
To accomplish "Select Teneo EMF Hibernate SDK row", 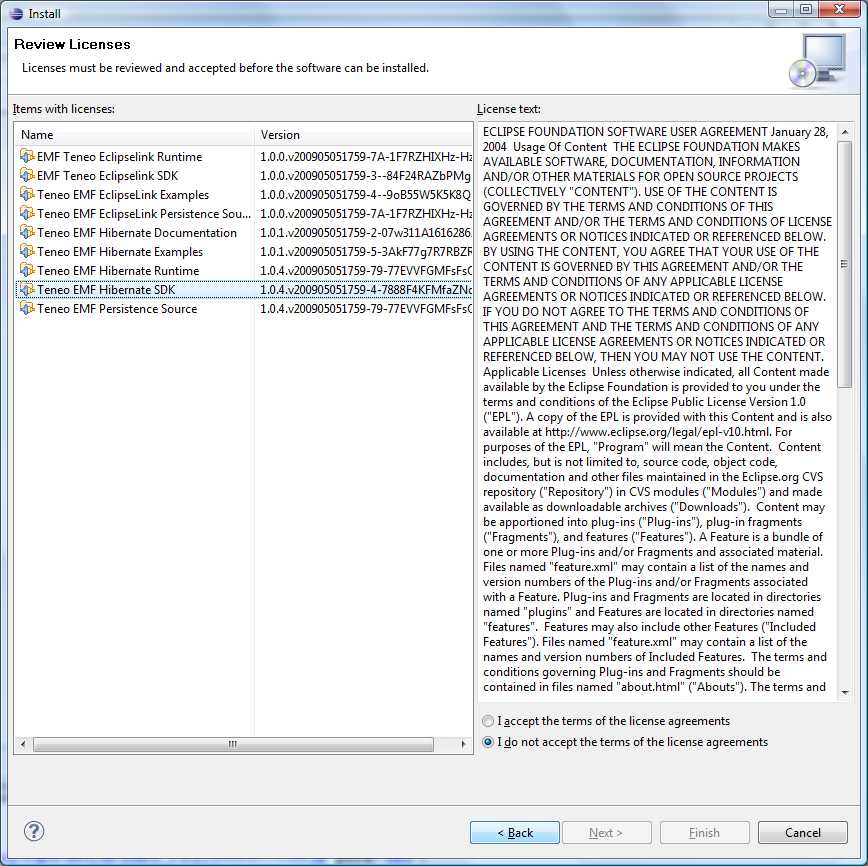I will pyautogui.click(x=244, y=290).
